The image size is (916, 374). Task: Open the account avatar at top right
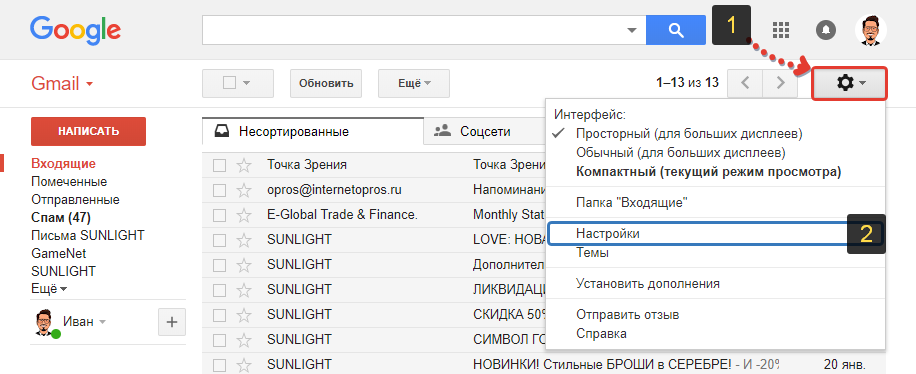(x=870, y=30)
